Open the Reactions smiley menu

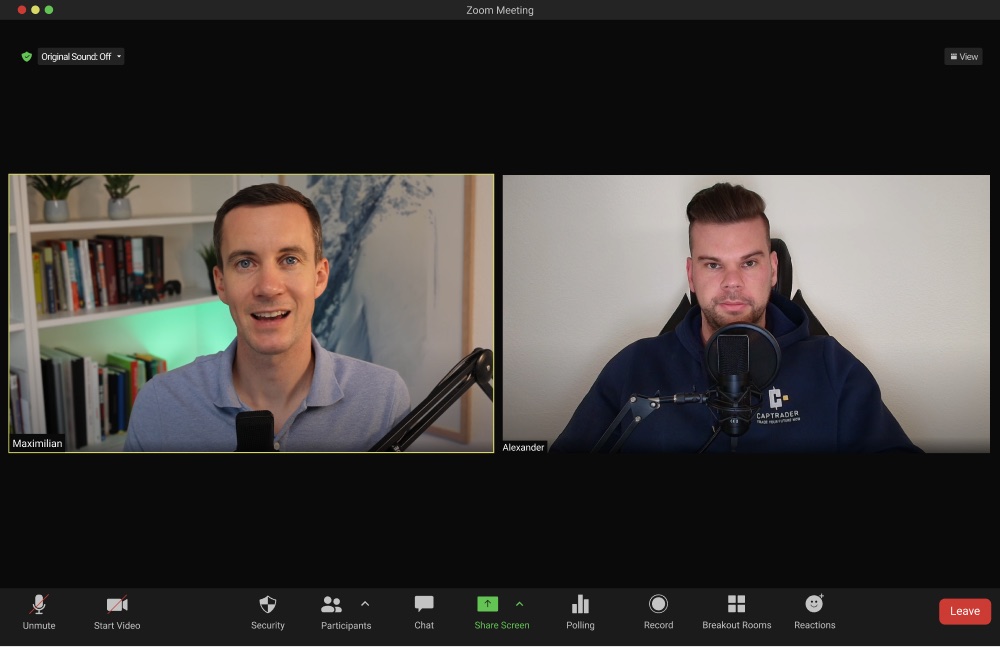click(814, 604)
